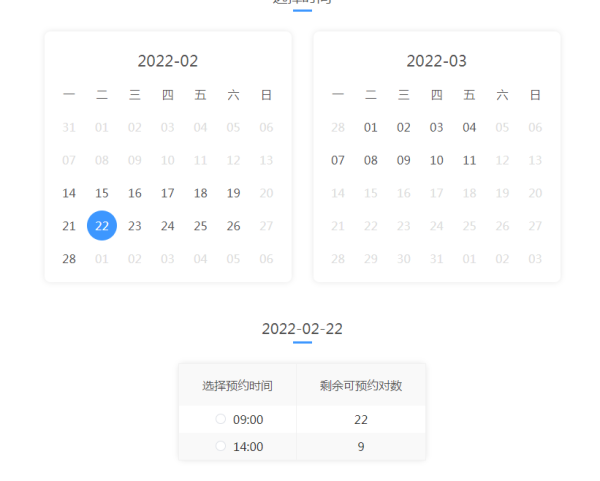Pick March 04 in the 2022-03 calendar
This screenshot has height=481, width=600.
[469, 127]
